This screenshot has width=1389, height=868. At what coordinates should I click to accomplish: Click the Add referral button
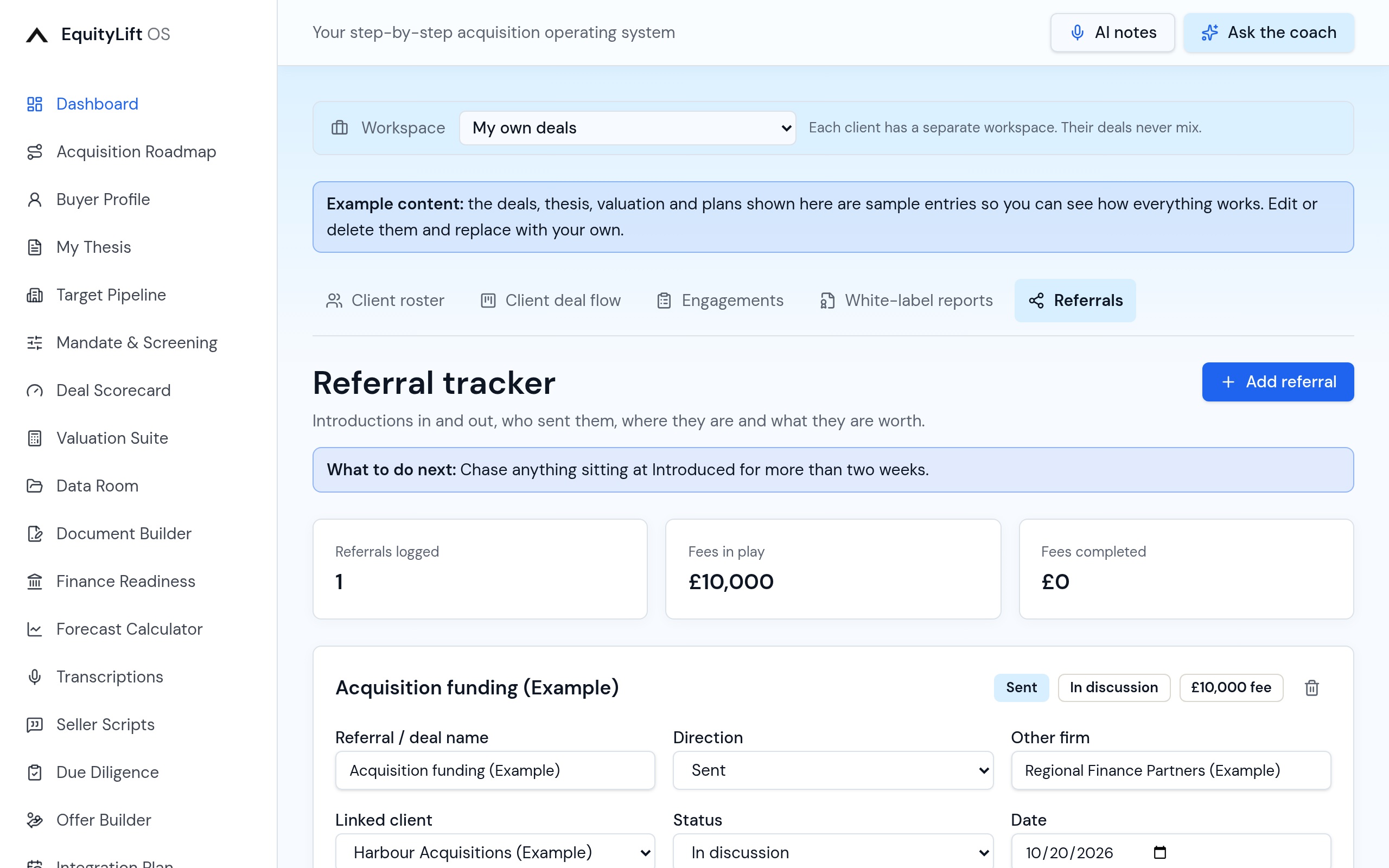click(1278, 382)
